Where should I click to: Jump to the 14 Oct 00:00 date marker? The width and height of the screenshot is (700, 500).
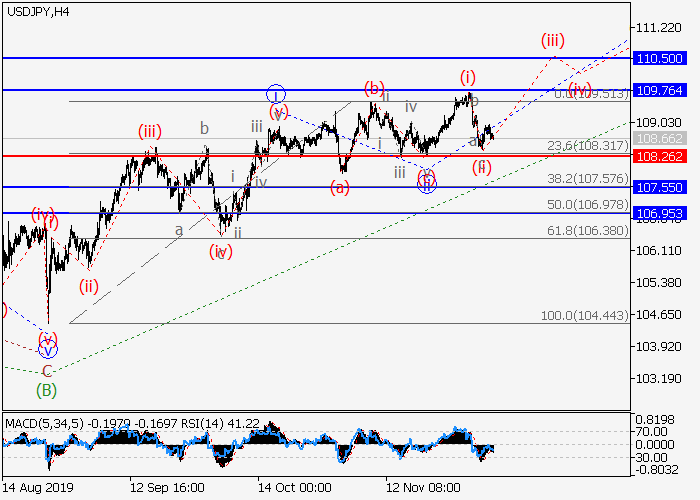pos(294,486)
